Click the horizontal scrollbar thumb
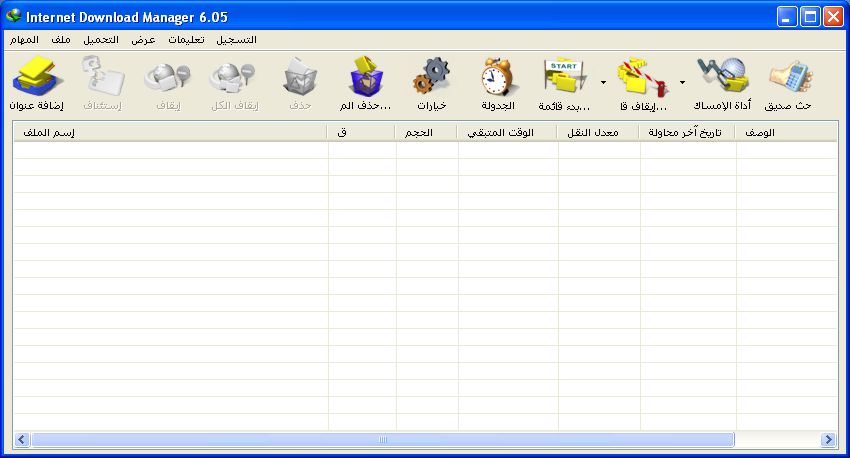Image resolution: width=850 pixels, height=458 pixels. pos(383,439)
